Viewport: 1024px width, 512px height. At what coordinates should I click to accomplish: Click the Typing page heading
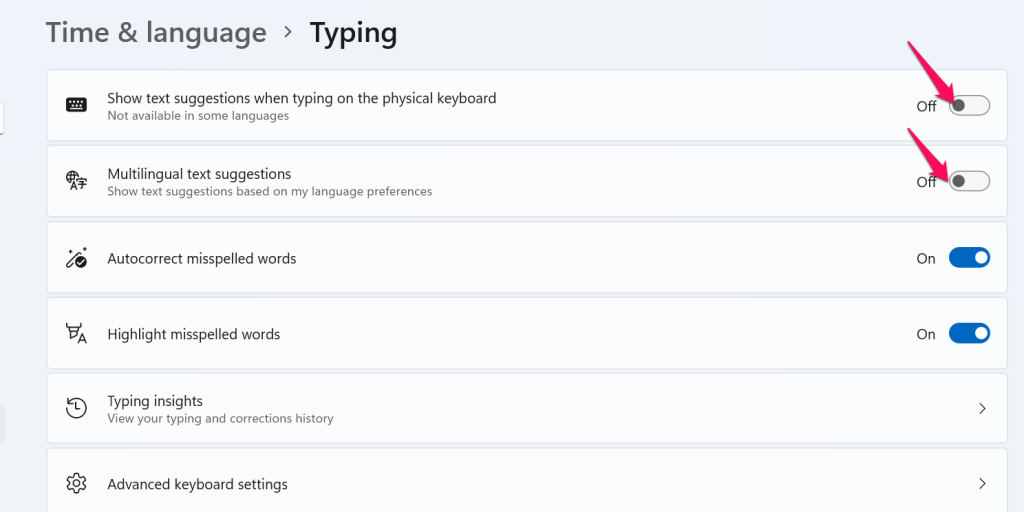[x=353, y=32]
